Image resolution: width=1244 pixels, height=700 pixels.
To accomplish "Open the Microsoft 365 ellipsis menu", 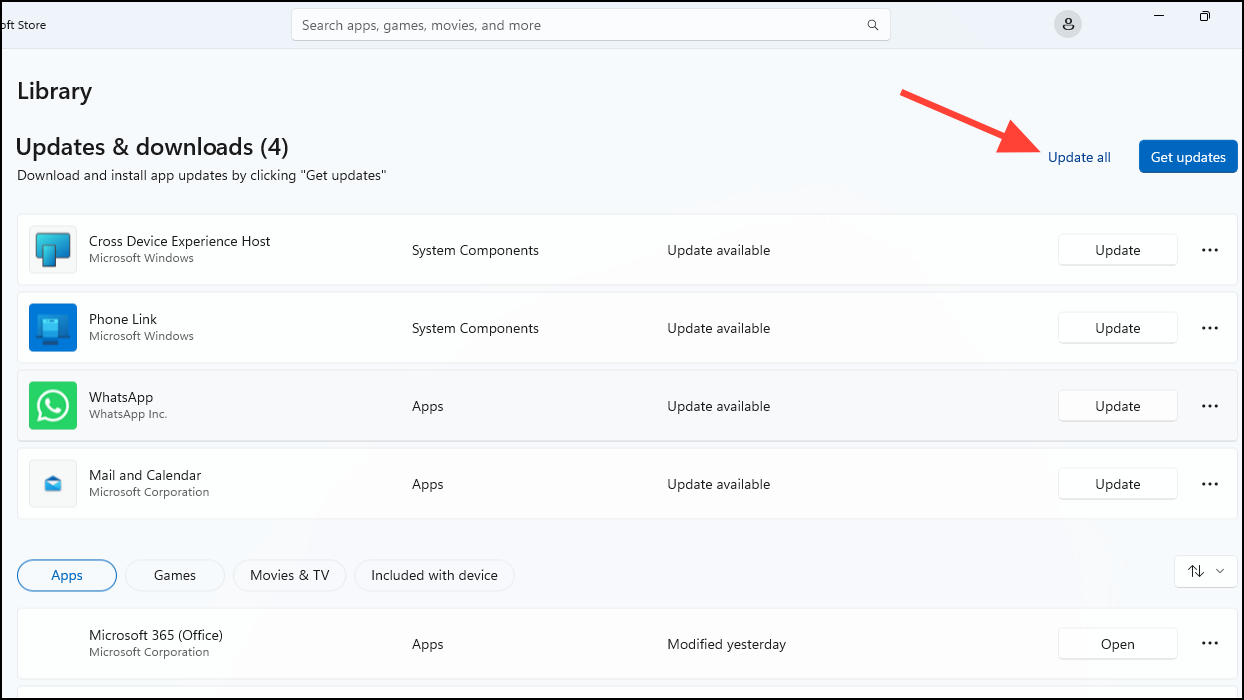I will (1210, 643).
